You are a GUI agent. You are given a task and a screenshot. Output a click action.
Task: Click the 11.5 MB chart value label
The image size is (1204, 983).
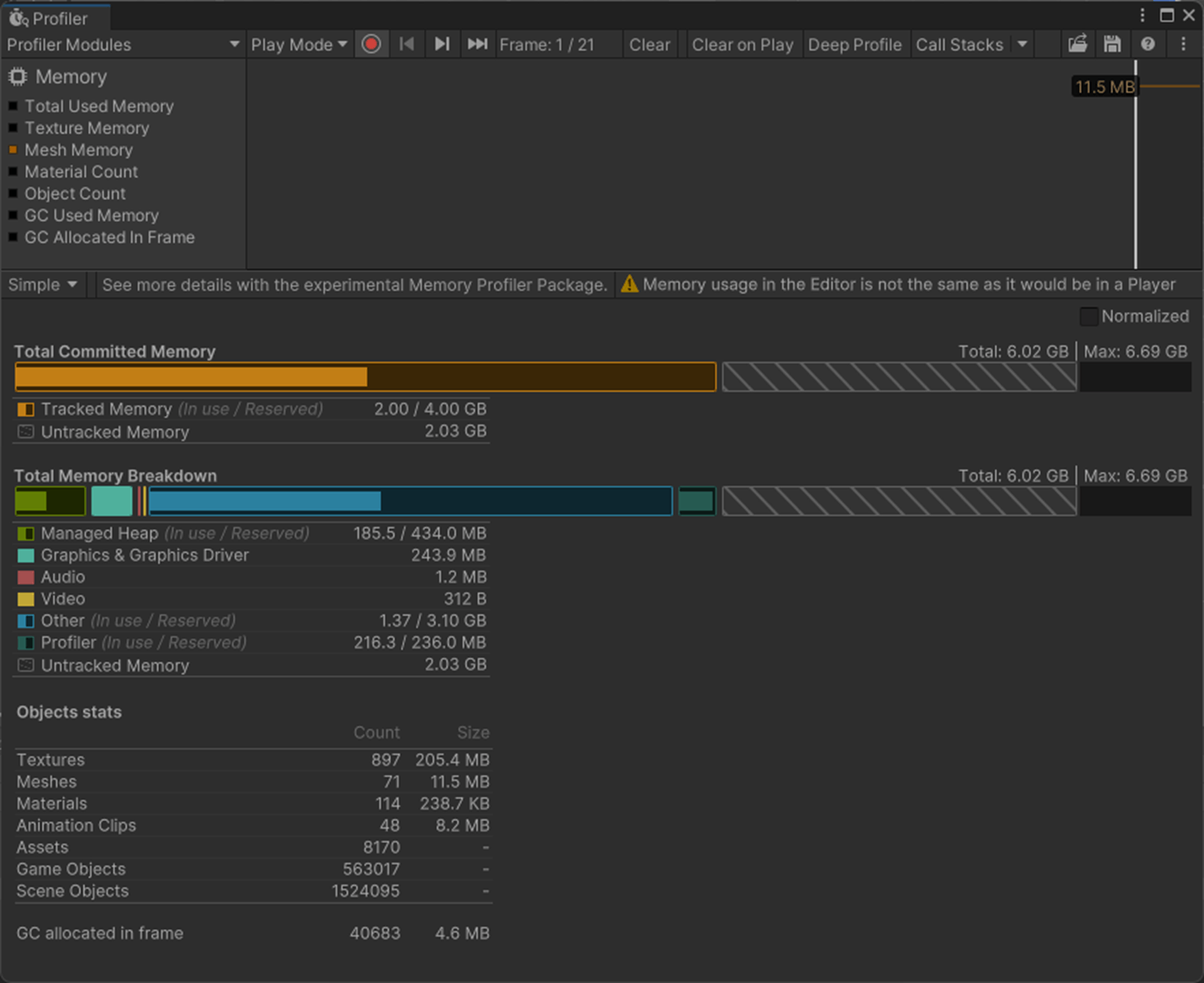(1104, 87)
